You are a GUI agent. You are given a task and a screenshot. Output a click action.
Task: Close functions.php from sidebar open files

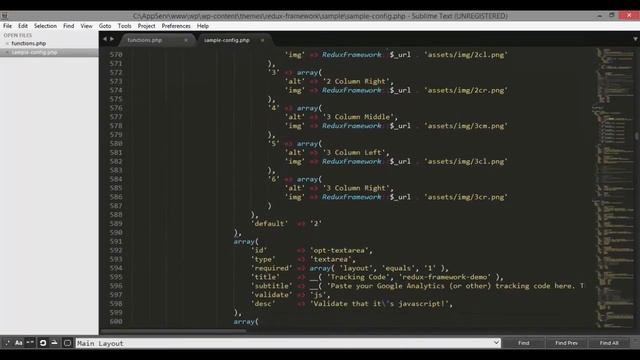7,43
